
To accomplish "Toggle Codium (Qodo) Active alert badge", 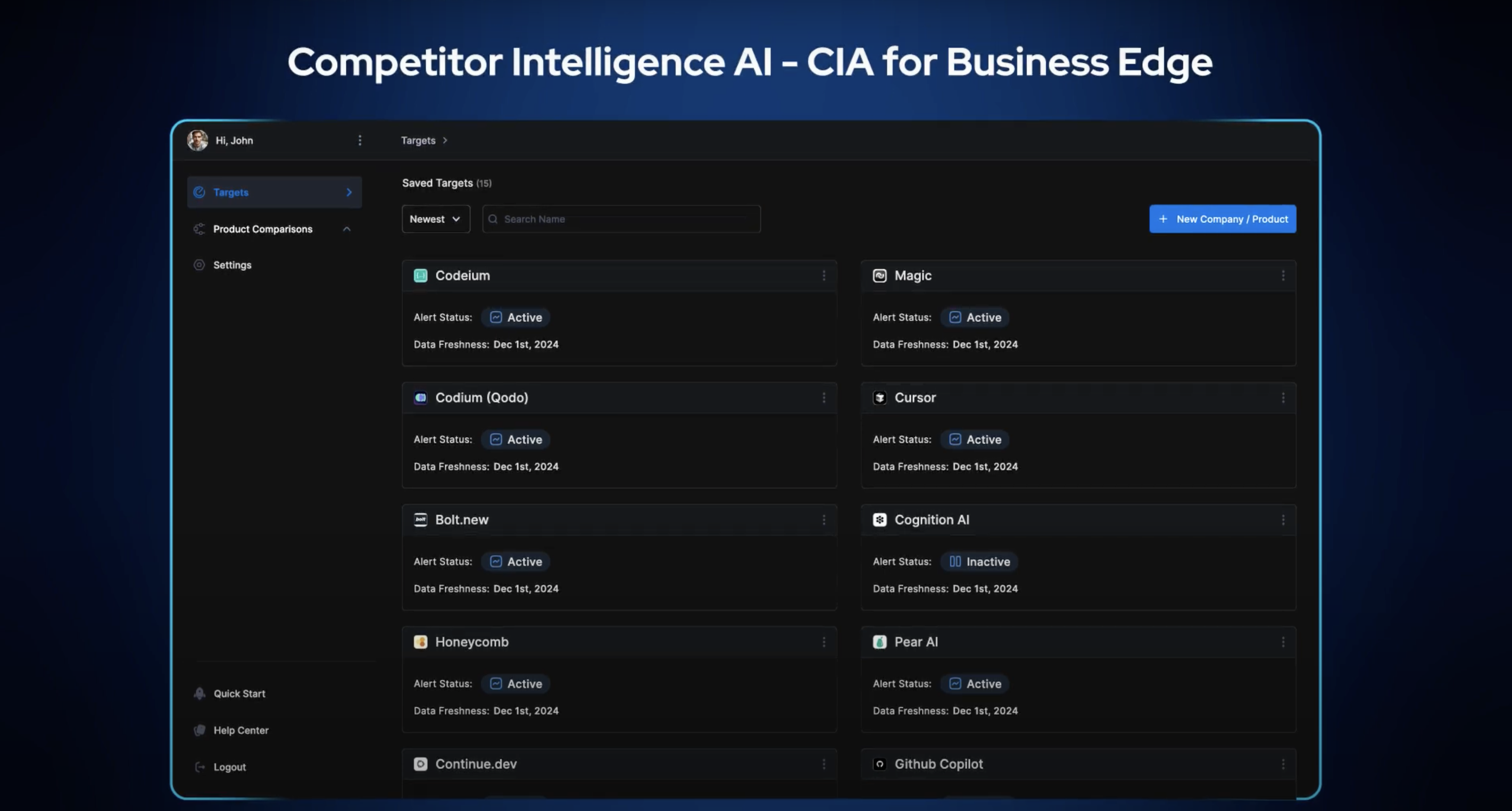I will coord(516,439).
